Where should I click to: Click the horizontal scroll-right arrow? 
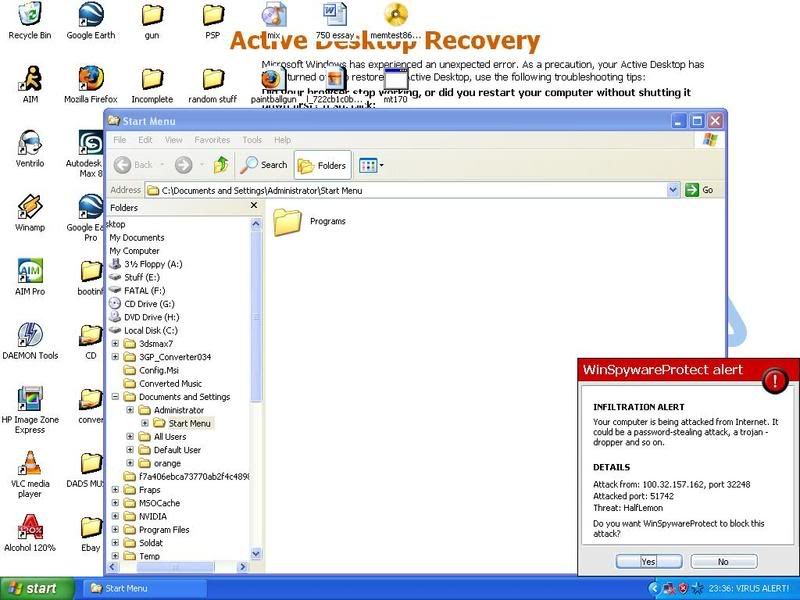click(x=243, y=566)
